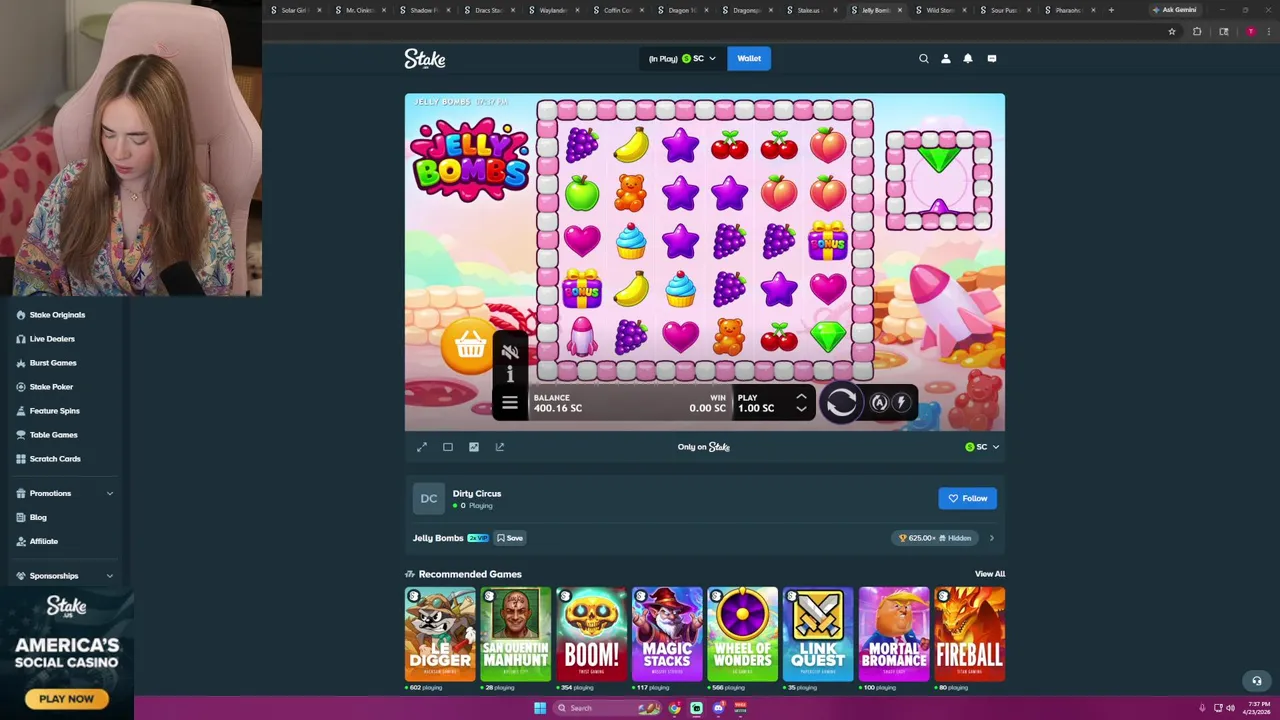
Task: Open Fireball game thumbnail
Action: tap(969, 634)
